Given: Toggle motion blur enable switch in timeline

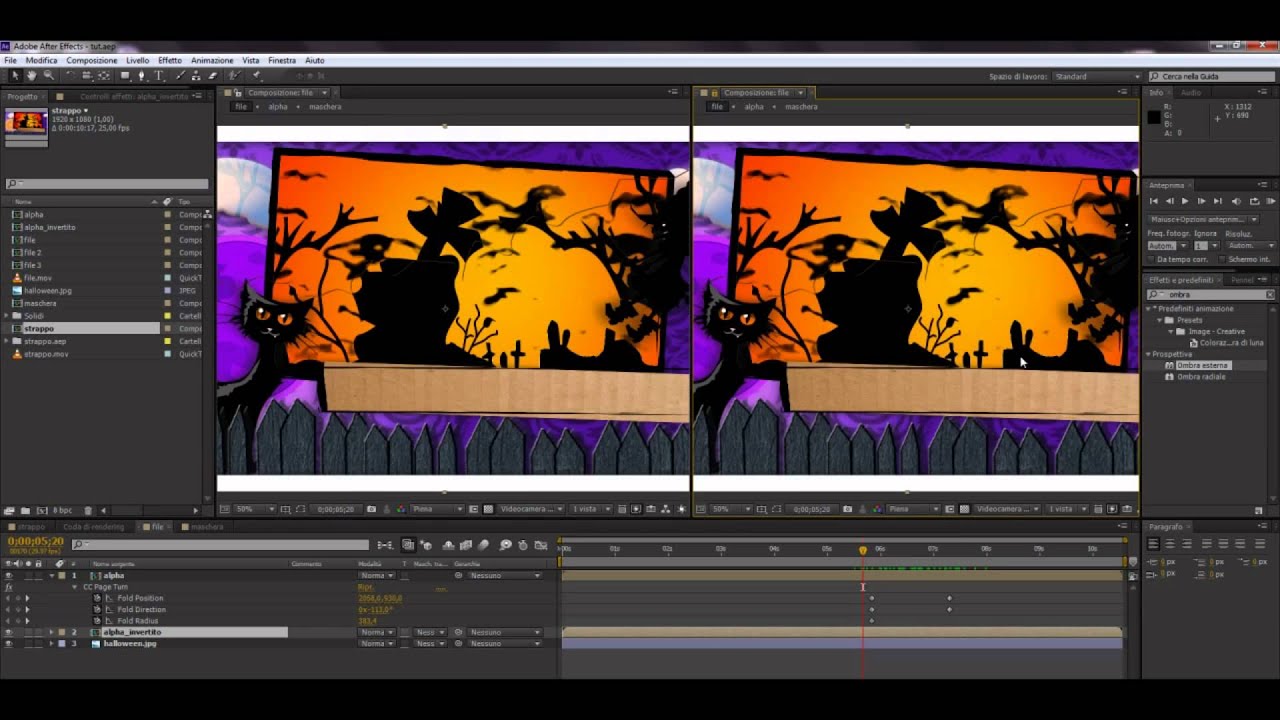Looking at the screenshot, I should [483, 545].
